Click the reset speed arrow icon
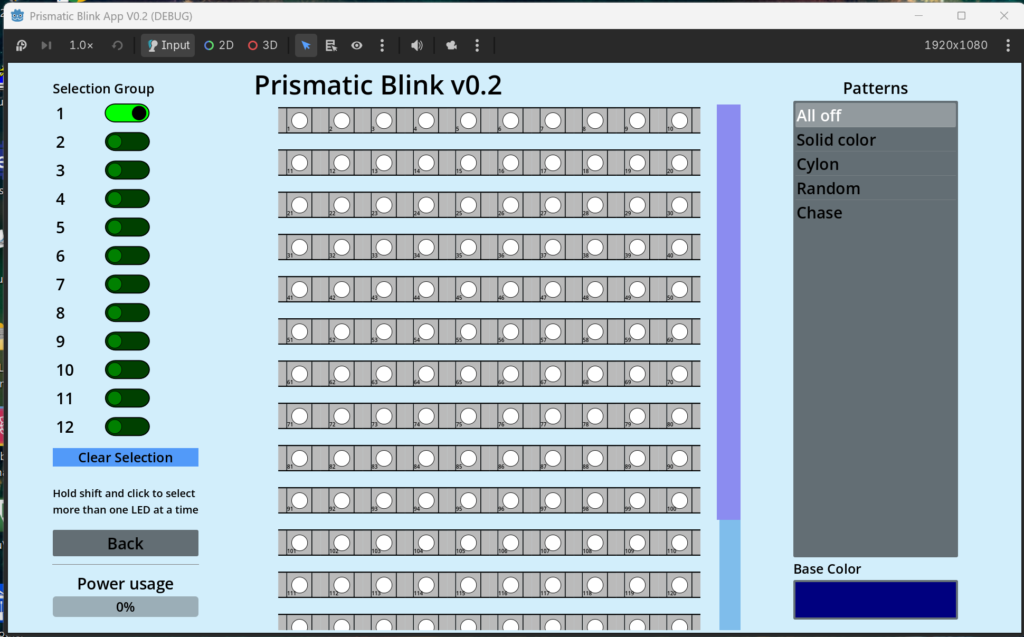 pos(118,45)
